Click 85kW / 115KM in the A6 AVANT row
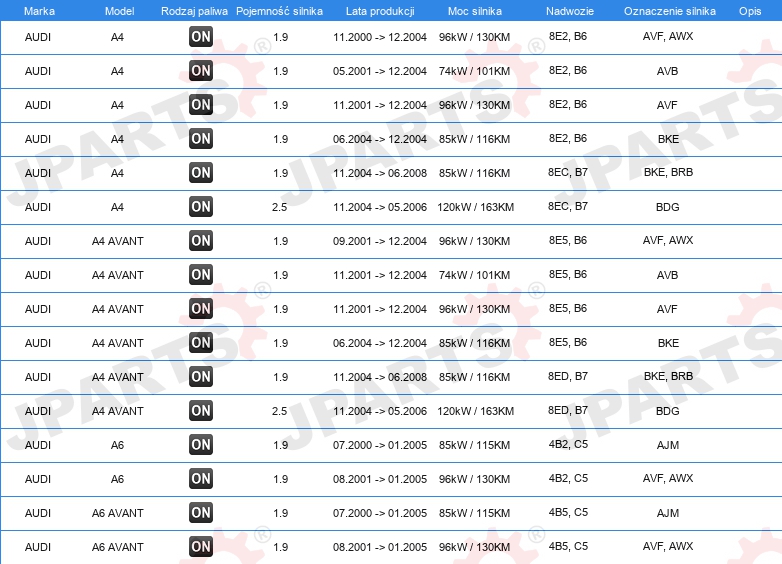 tap(474, 513)
